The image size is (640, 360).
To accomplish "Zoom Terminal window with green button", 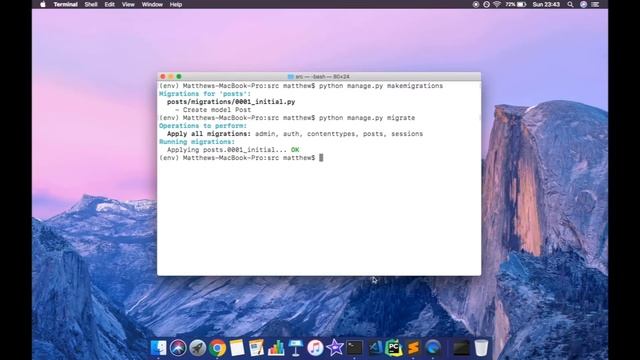I will (179, 76).
